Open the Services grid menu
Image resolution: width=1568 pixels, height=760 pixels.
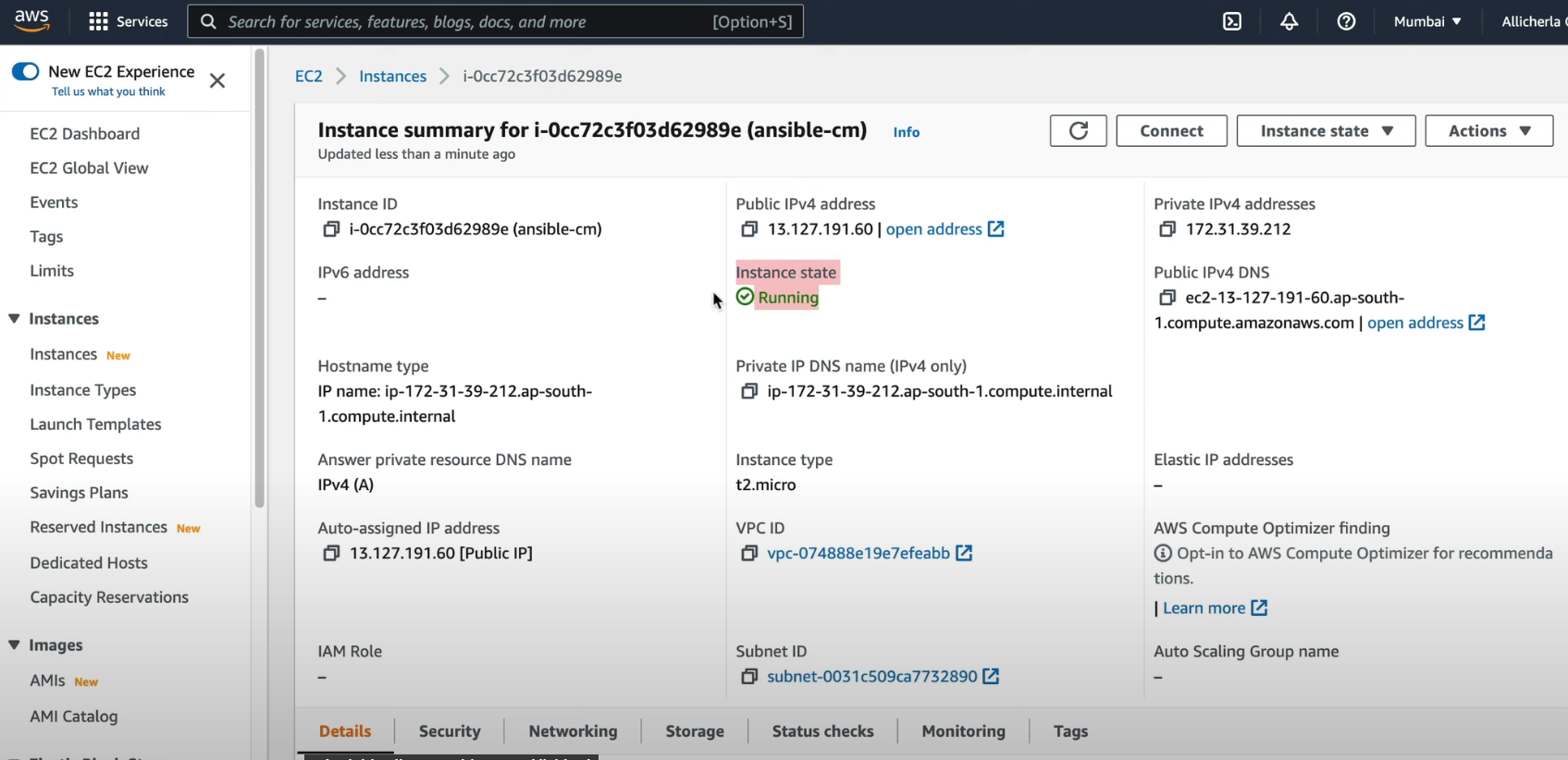pos(128,21)
